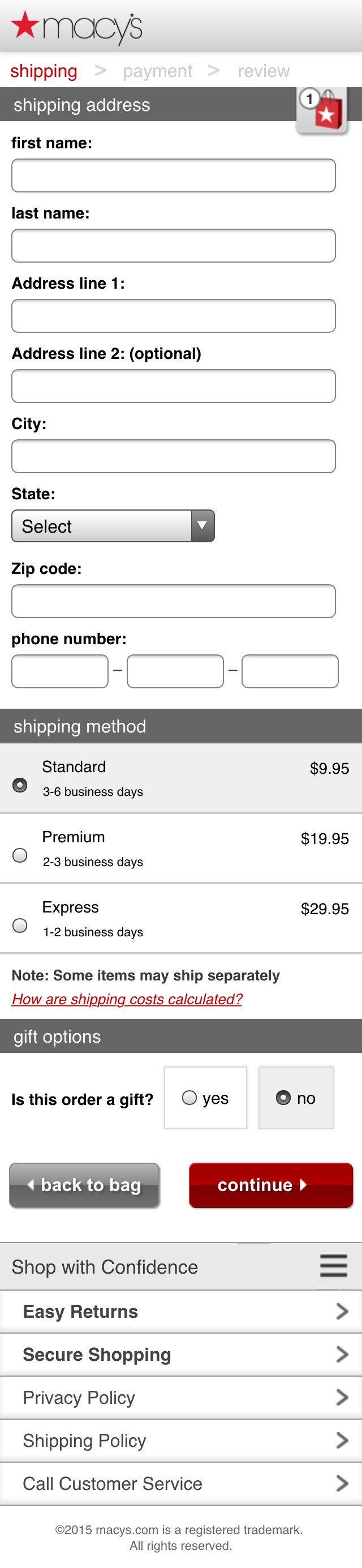Click the Zip code field

[174, 601]
